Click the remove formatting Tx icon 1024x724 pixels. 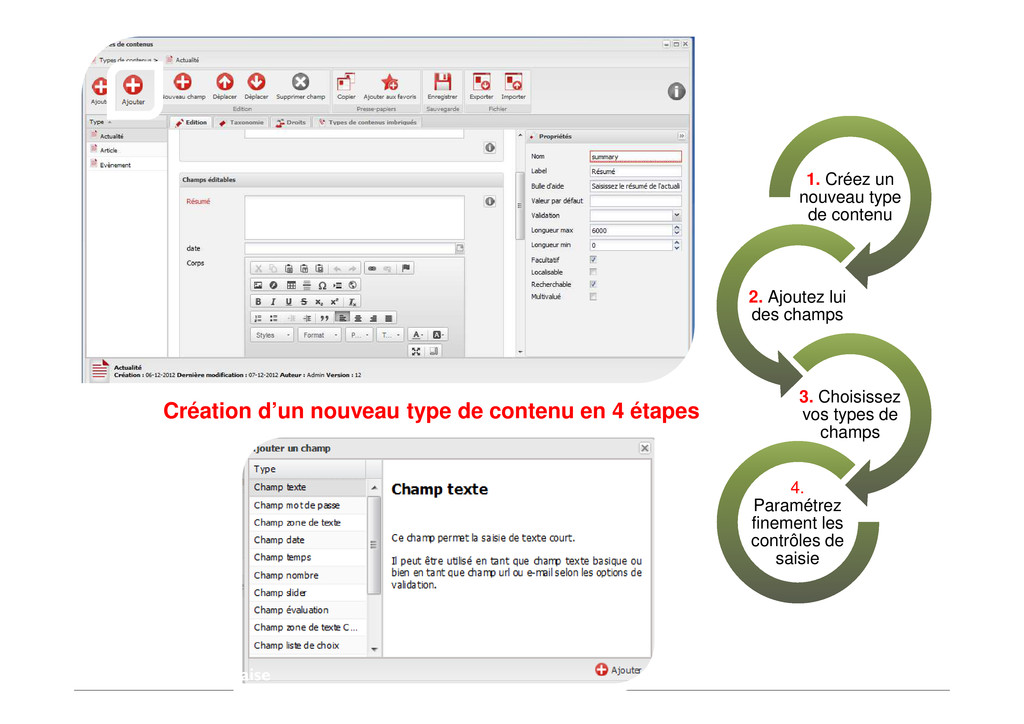click(x=352, y=302)
